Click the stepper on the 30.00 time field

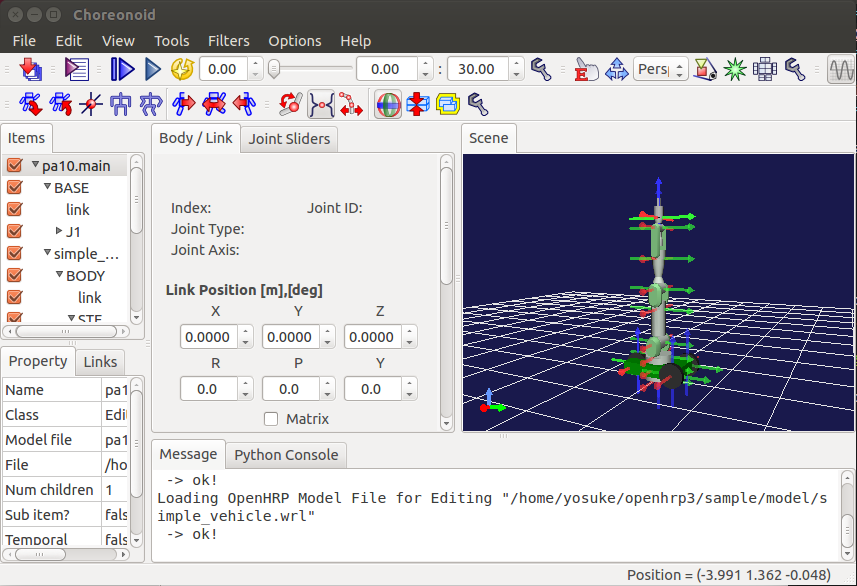(x=516, y=69)
